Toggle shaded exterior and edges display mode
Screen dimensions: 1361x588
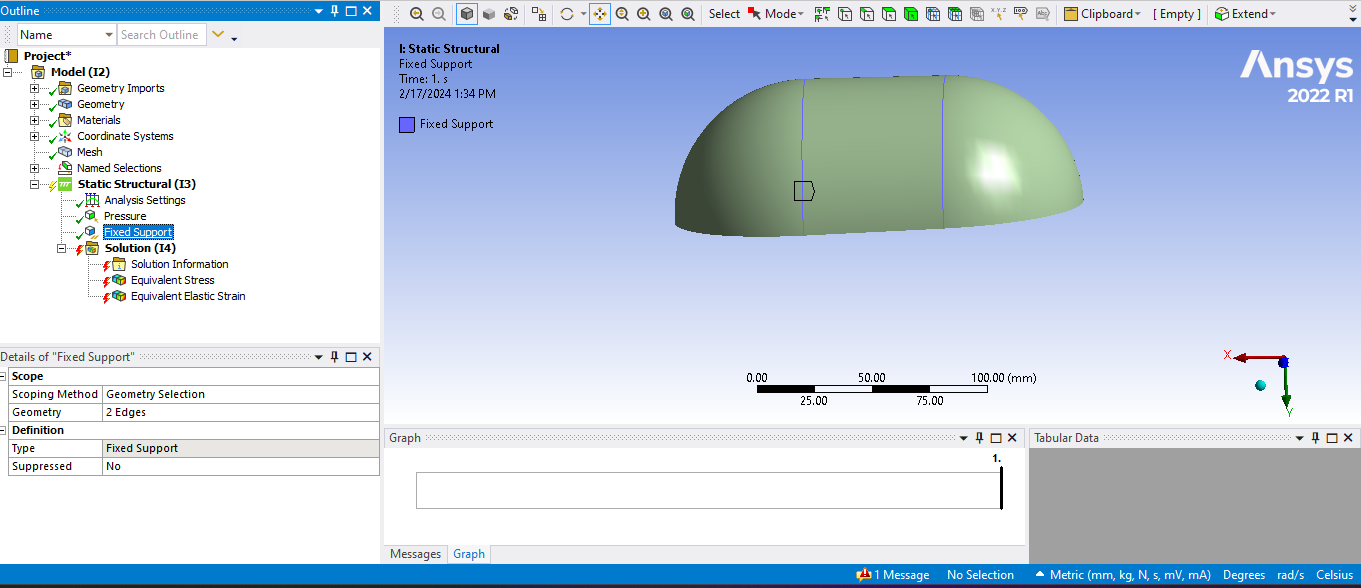click(x=467, y=14)
